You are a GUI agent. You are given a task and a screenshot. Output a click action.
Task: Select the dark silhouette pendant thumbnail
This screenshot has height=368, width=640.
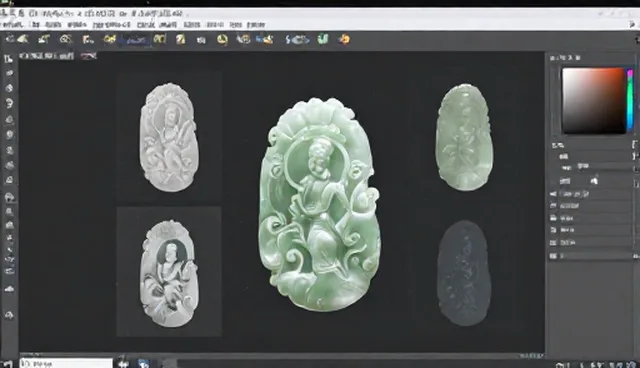tap(463, 273)
